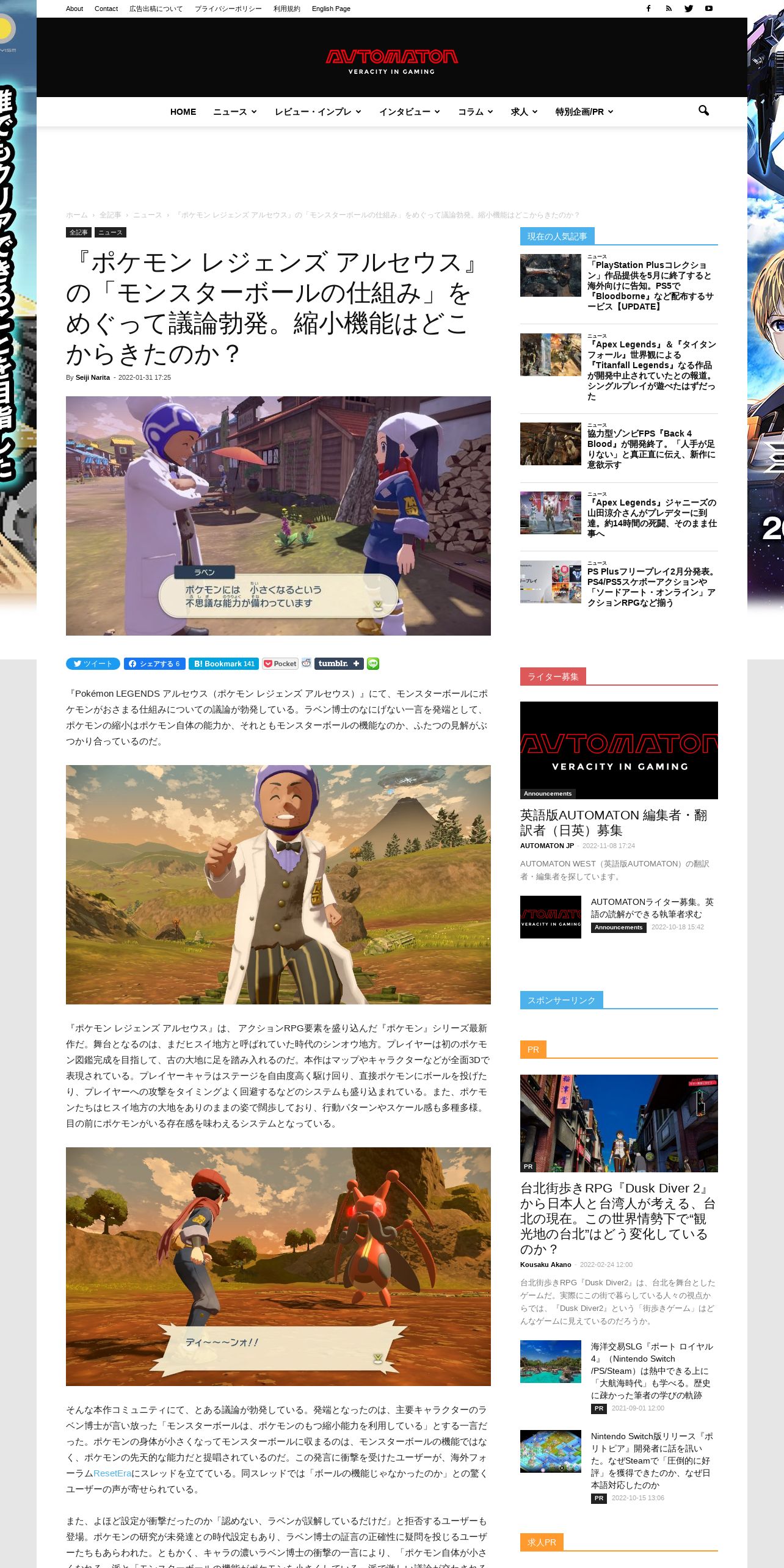Image resolution: width=784 pixels, height=1568 pixels.
Task: Bookmark with Hatena B! Bookmark button
Action: pos(223,664)
